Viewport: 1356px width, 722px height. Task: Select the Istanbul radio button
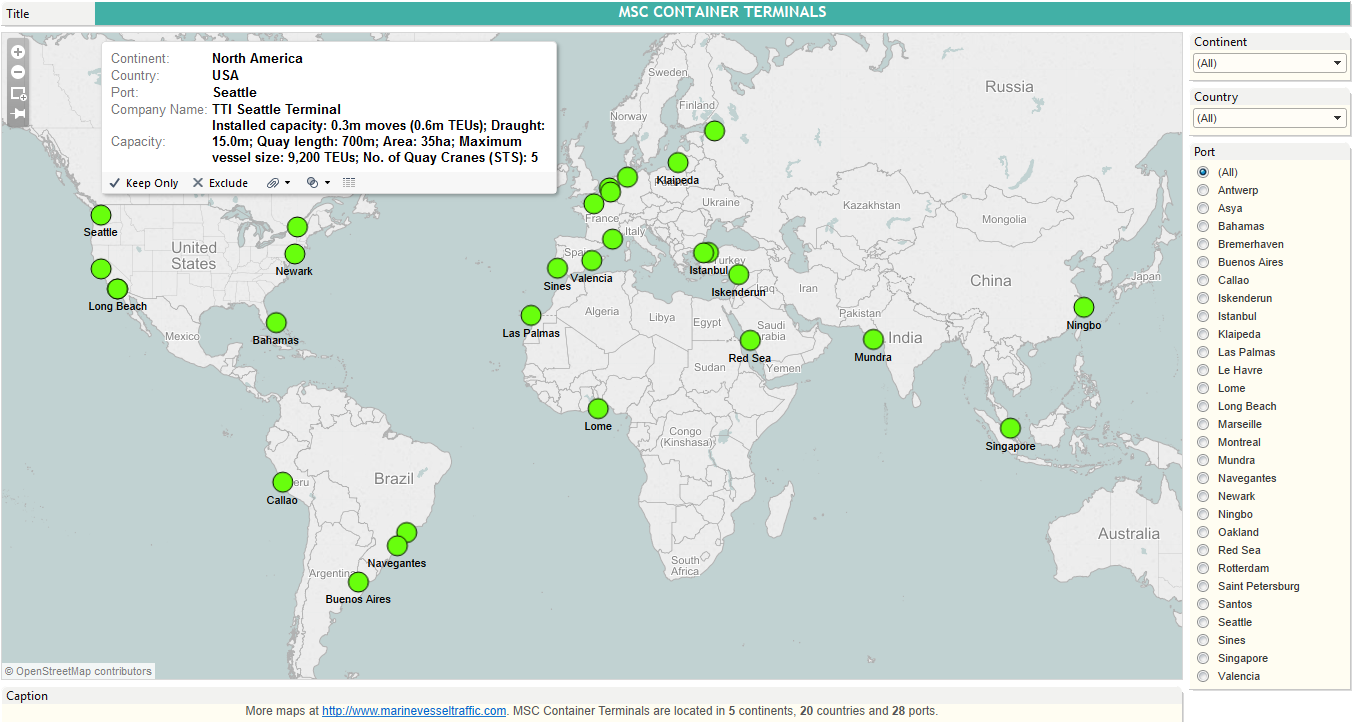pyautogui.click(x=1203, y=316)
